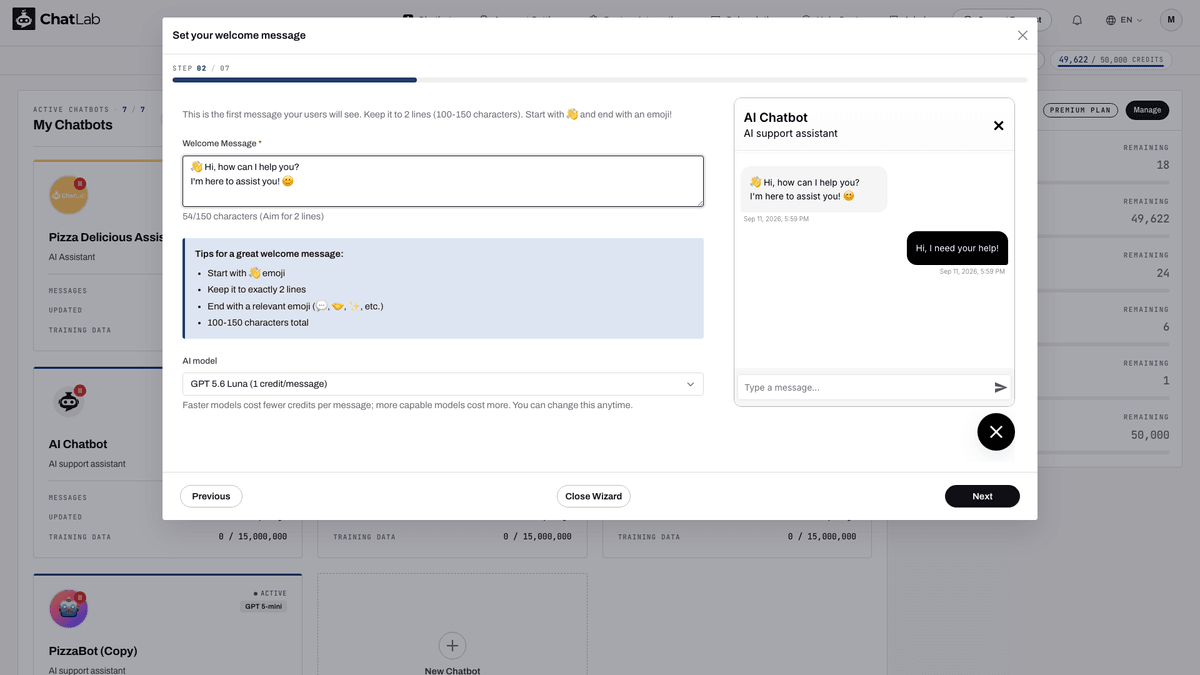The image size is (1200, 675).
Task: Click the 'Hi, I need your help!' bubble
Action: (x=956, y=248)
